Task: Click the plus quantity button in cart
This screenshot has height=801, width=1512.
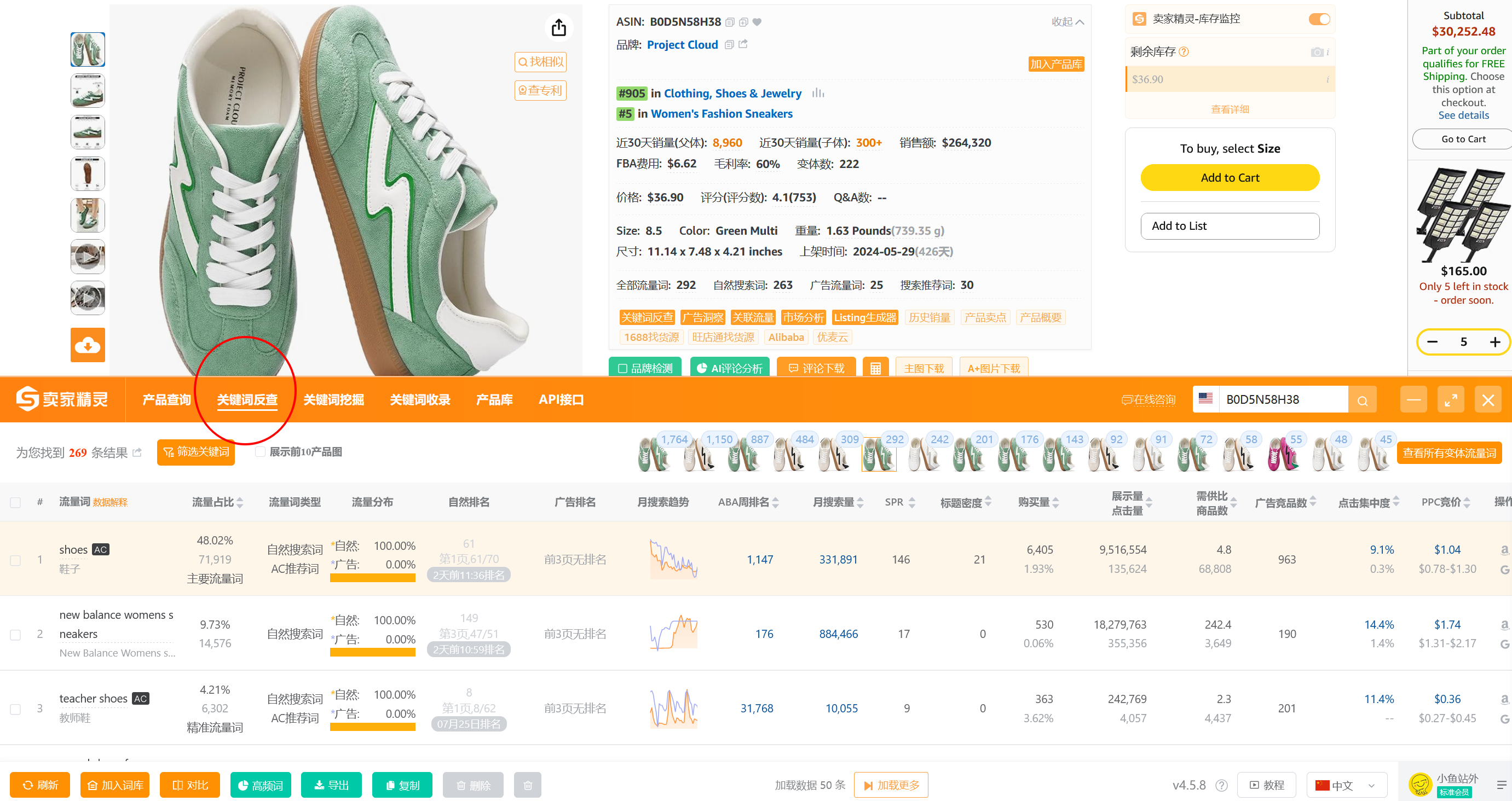Action: (x=1495, y=342)
